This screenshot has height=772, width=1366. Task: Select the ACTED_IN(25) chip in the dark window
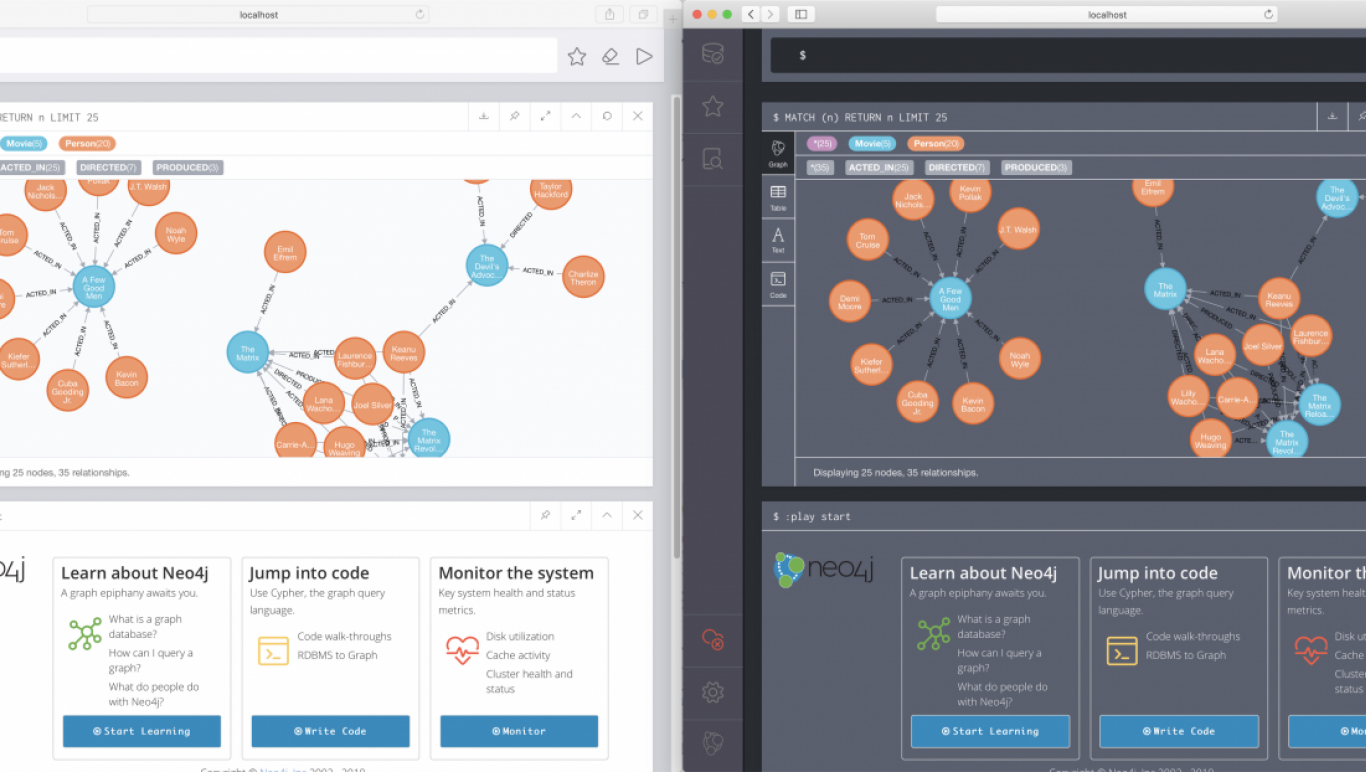point(879,168)
